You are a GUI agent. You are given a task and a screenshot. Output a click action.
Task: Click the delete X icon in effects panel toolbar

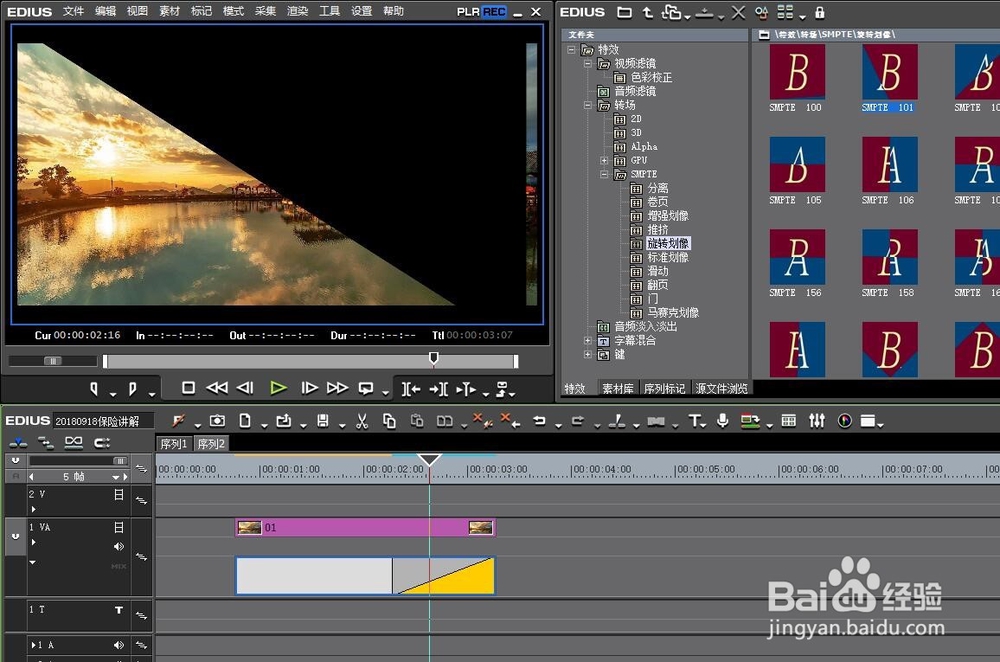coord(738,12)
